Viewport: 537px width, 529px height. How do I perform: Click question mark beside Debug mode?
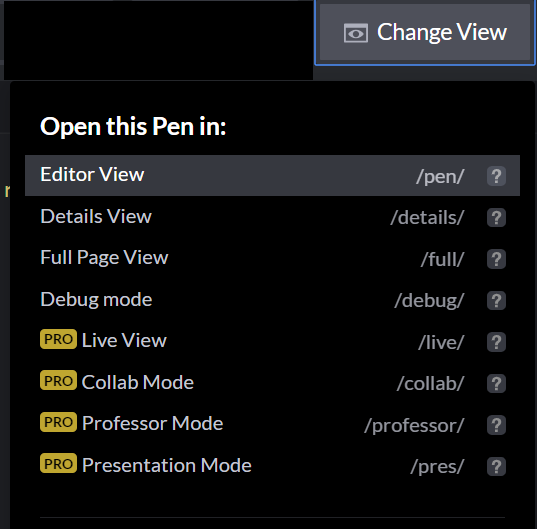[x=496, y=301]
